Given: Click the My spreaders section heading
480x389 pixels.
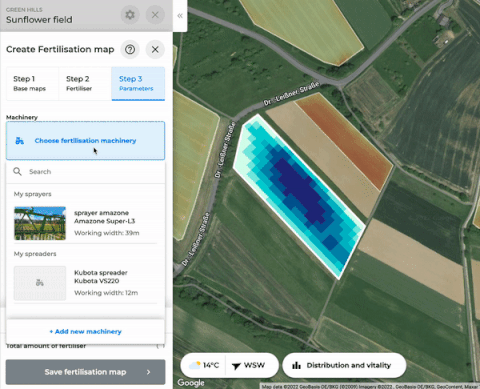Looking at the screenshot, I should pyautogui.click(x=35, y=254).
